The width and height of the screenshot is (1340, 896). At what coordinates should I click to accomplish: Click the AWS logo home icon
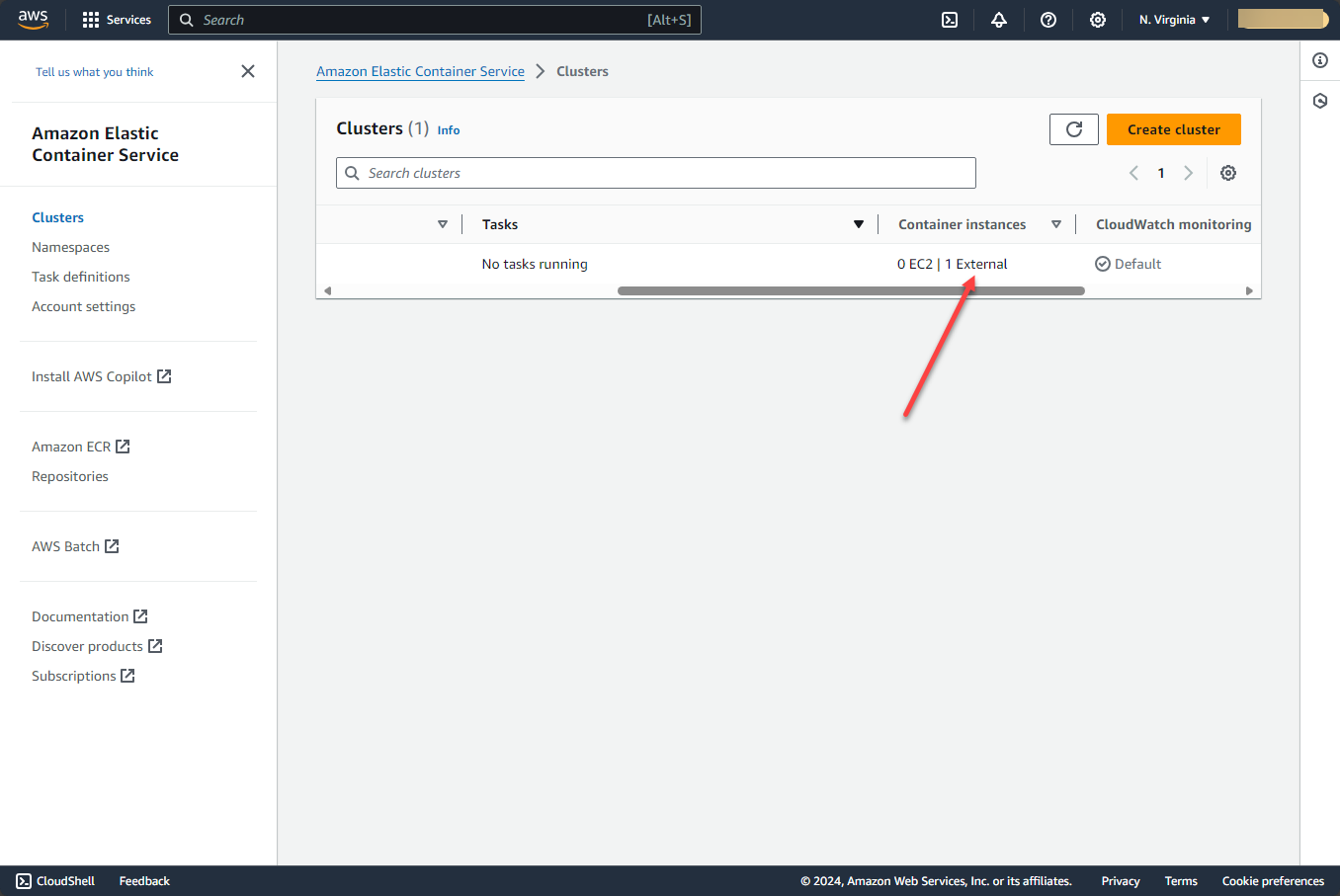point(33,20)
